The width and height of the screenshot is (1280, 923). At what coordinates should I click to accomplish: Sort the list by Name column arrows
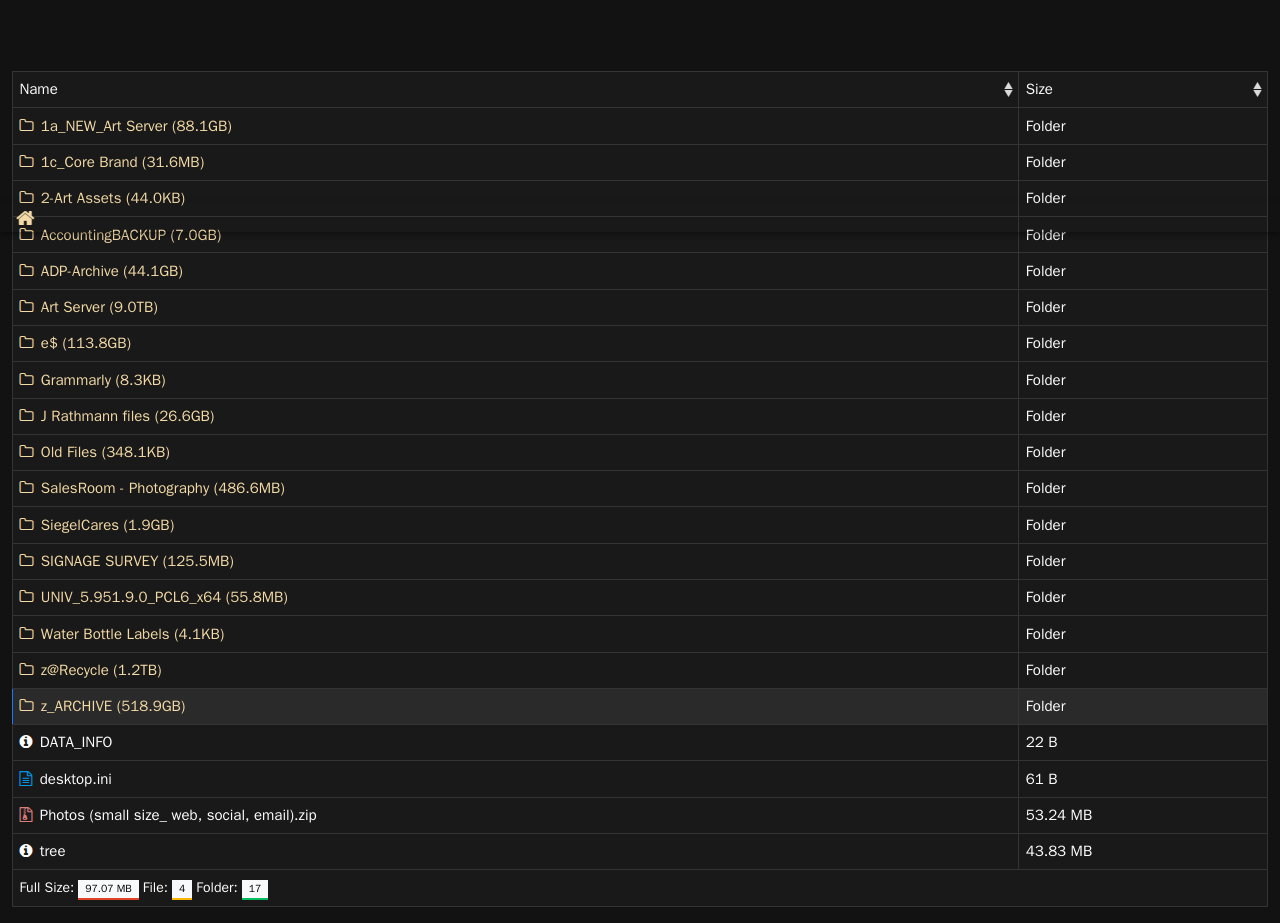[x=1008, y=90]
